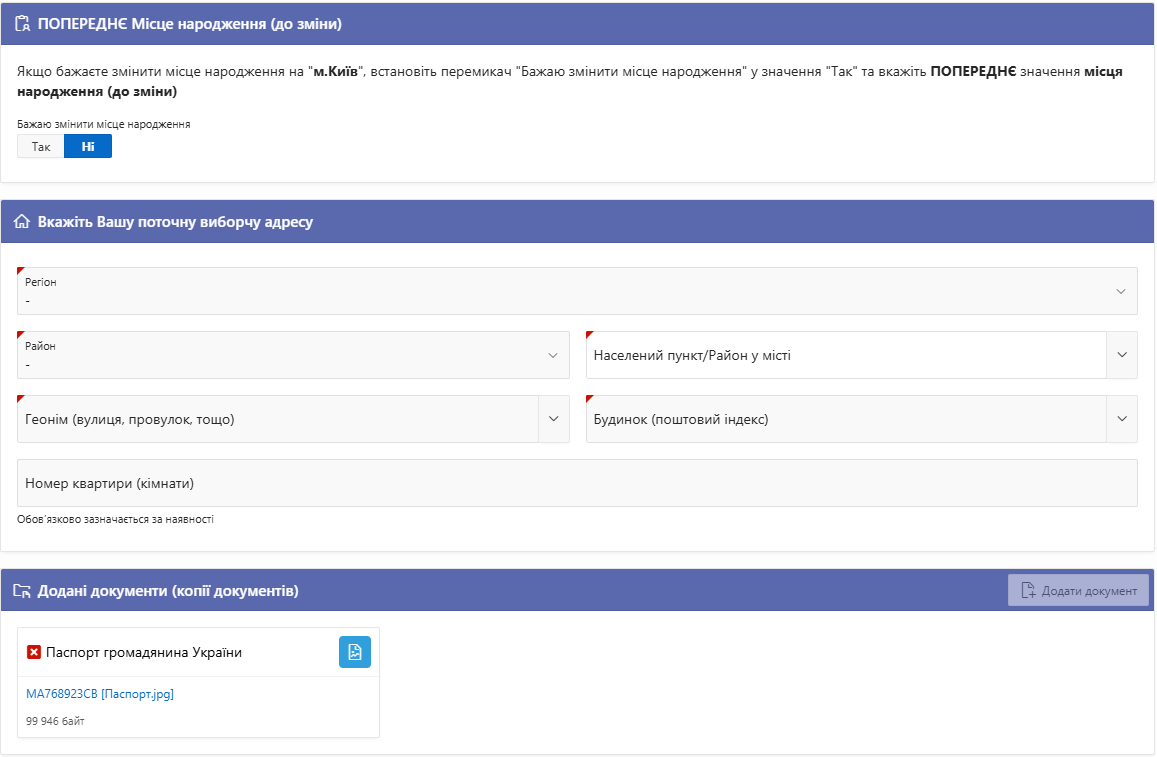Click the Паспорт громадянина України document title
This screenshot has height=757, width=1157.
pyautogui.click(x=144, y=652)
